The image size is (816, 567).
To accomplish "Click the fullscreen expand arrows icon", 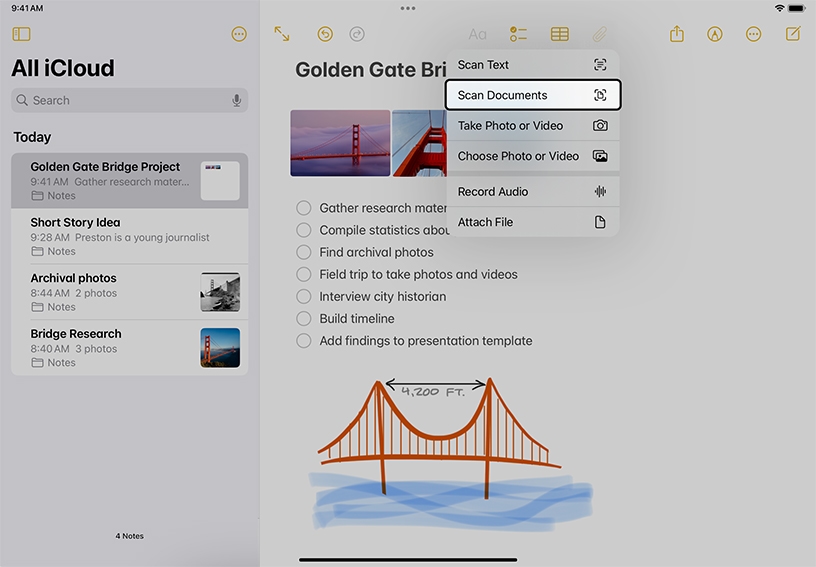I will pyautogui.click(x=282, y=34).
